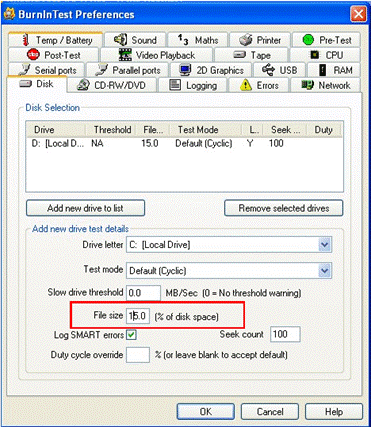This screenshot has height=427, width=371.
Task: Click Remove selected drives button
Action: [x=284, y=208]
